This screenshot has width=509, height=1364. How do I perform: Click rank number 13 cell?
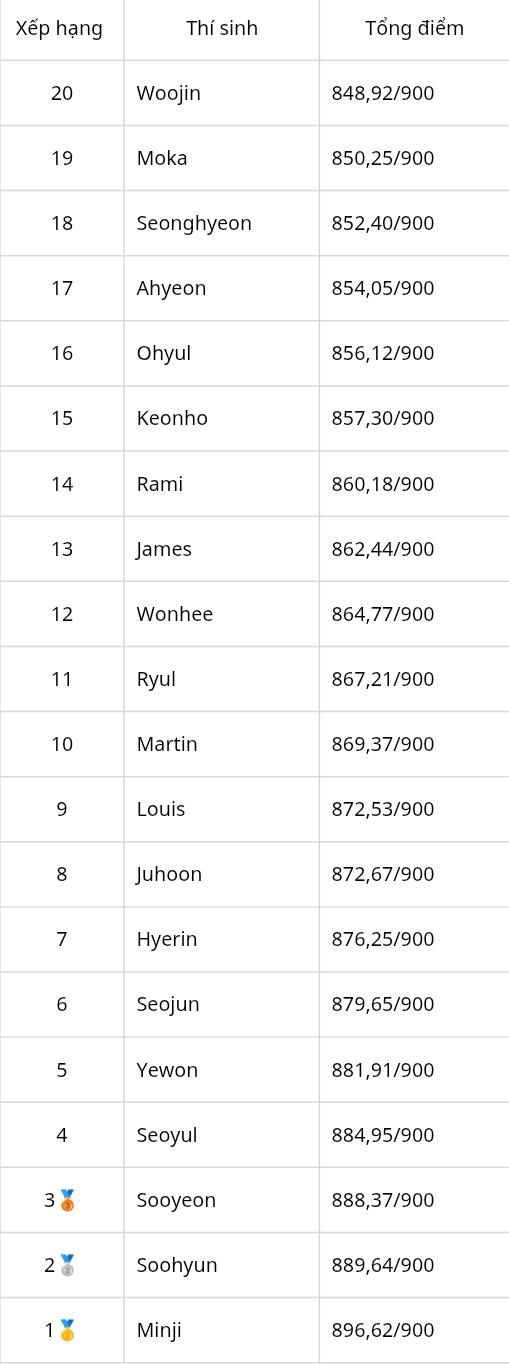pyautogui.click(x=62, y=549)
